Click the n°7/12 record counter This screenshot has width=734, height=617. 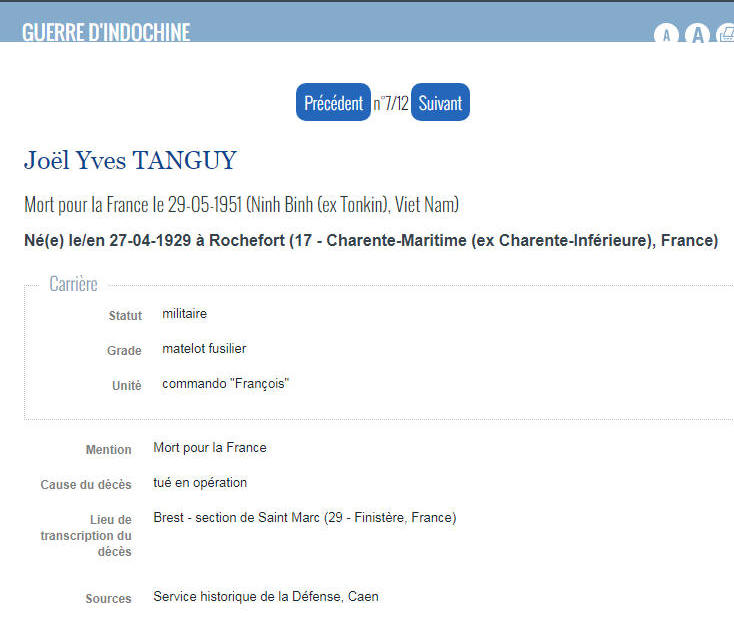[x=391, y=104]
